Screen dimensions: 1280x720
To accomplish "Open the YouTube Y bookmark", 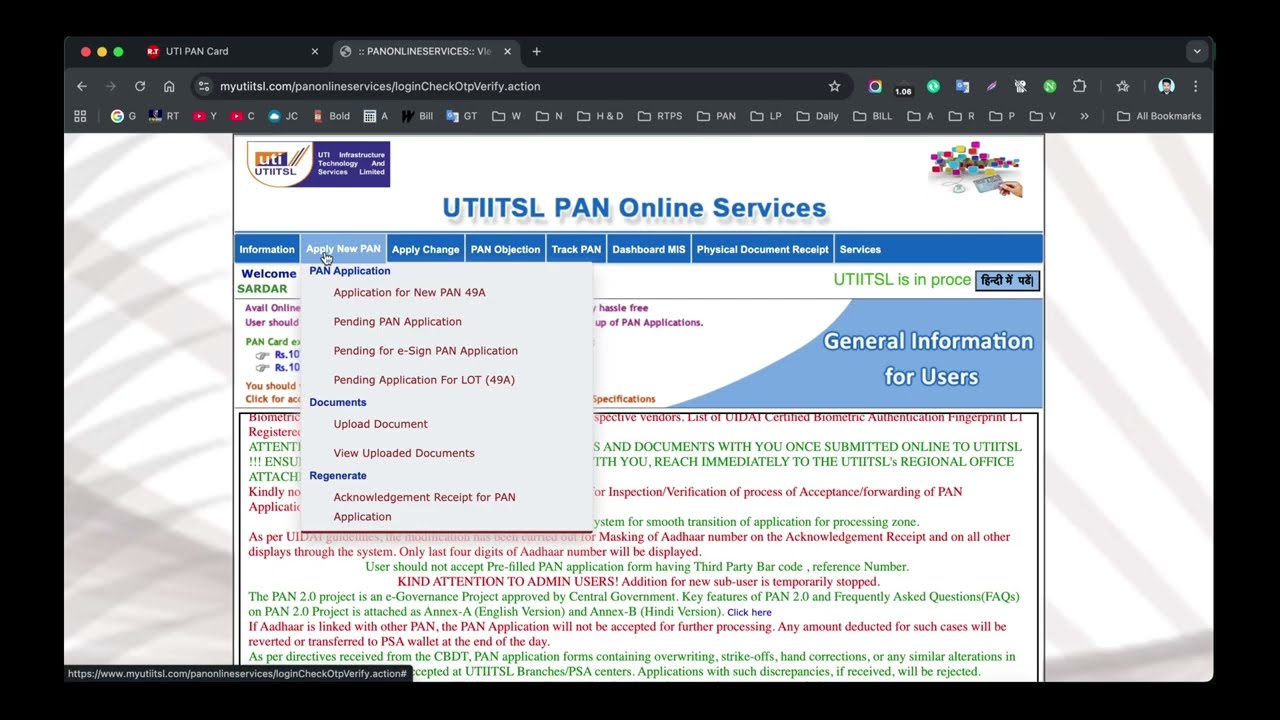I will coord(205,116).
